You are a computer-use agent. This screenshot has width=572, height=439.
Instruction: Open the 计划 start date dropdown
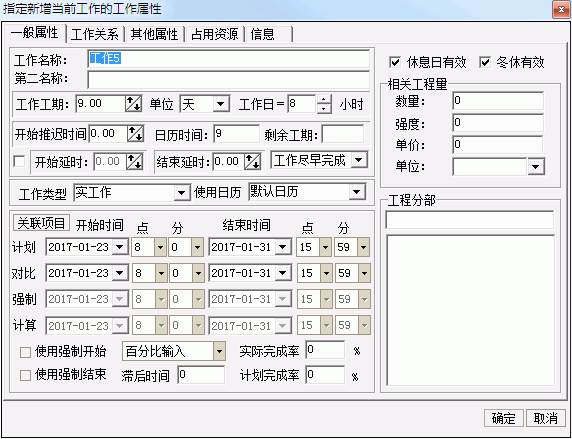[x=120, y=247]
